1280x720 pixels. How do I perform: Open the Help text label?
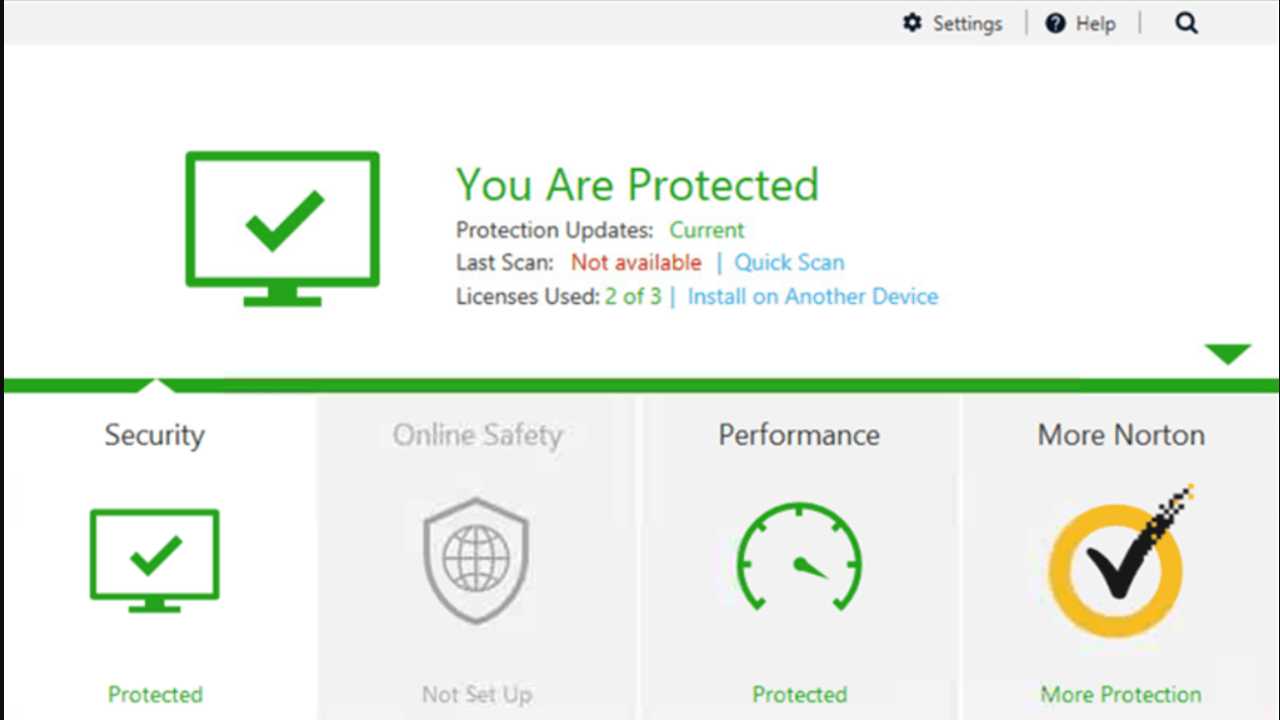pyautogui.click(x=1096, y=24)
